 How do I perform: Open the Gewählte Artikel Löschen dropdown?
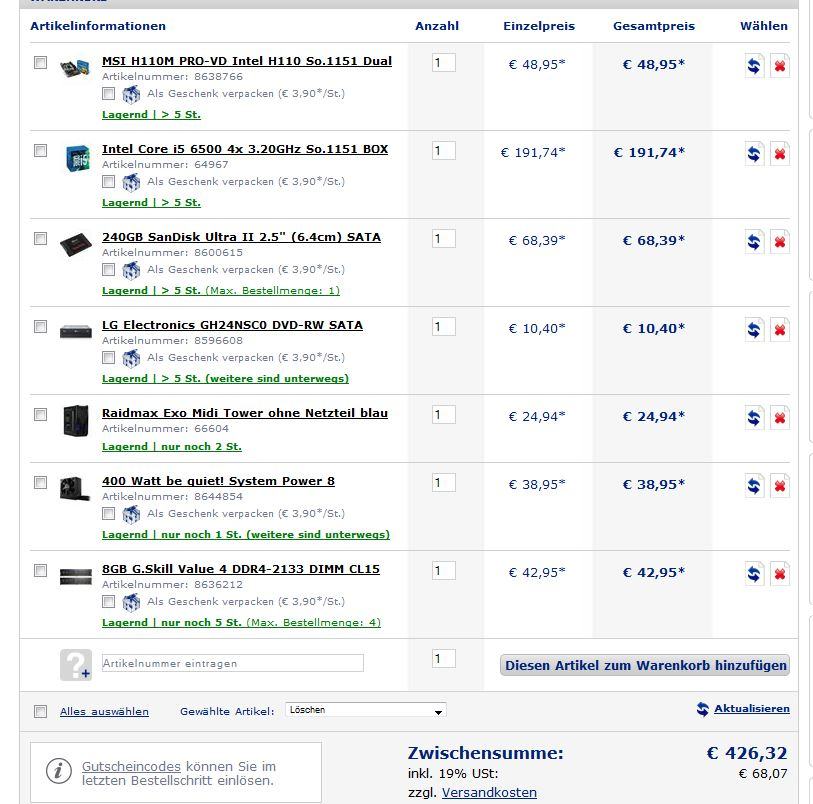click(366, 710)
